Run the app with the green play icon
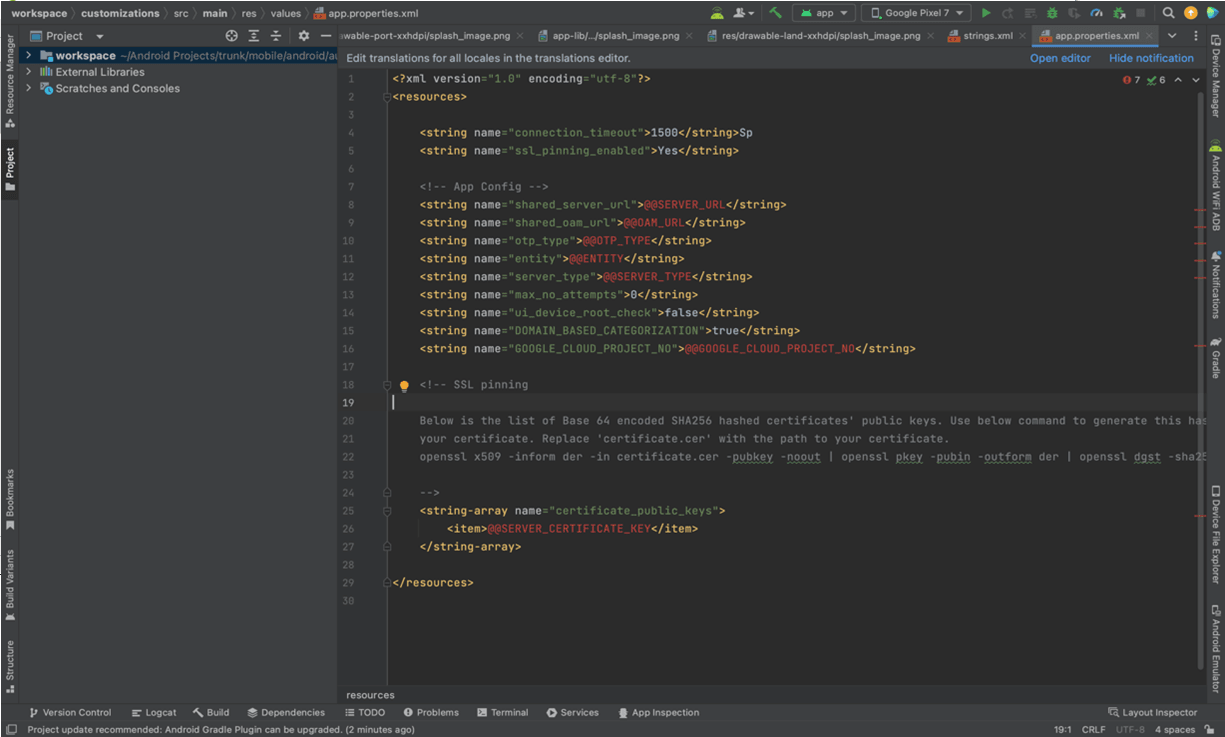 pos(986,13)
